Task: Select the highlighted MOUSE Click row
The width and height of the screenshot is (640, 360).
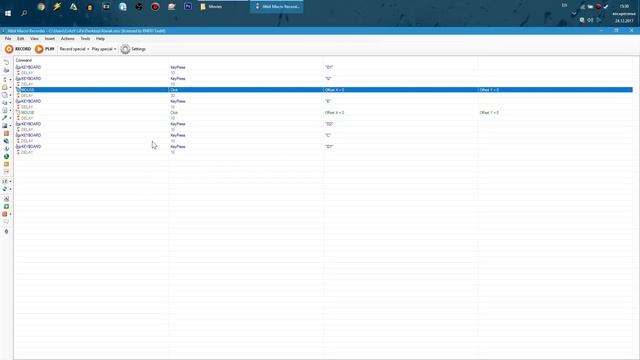Action: pos(324,90)
